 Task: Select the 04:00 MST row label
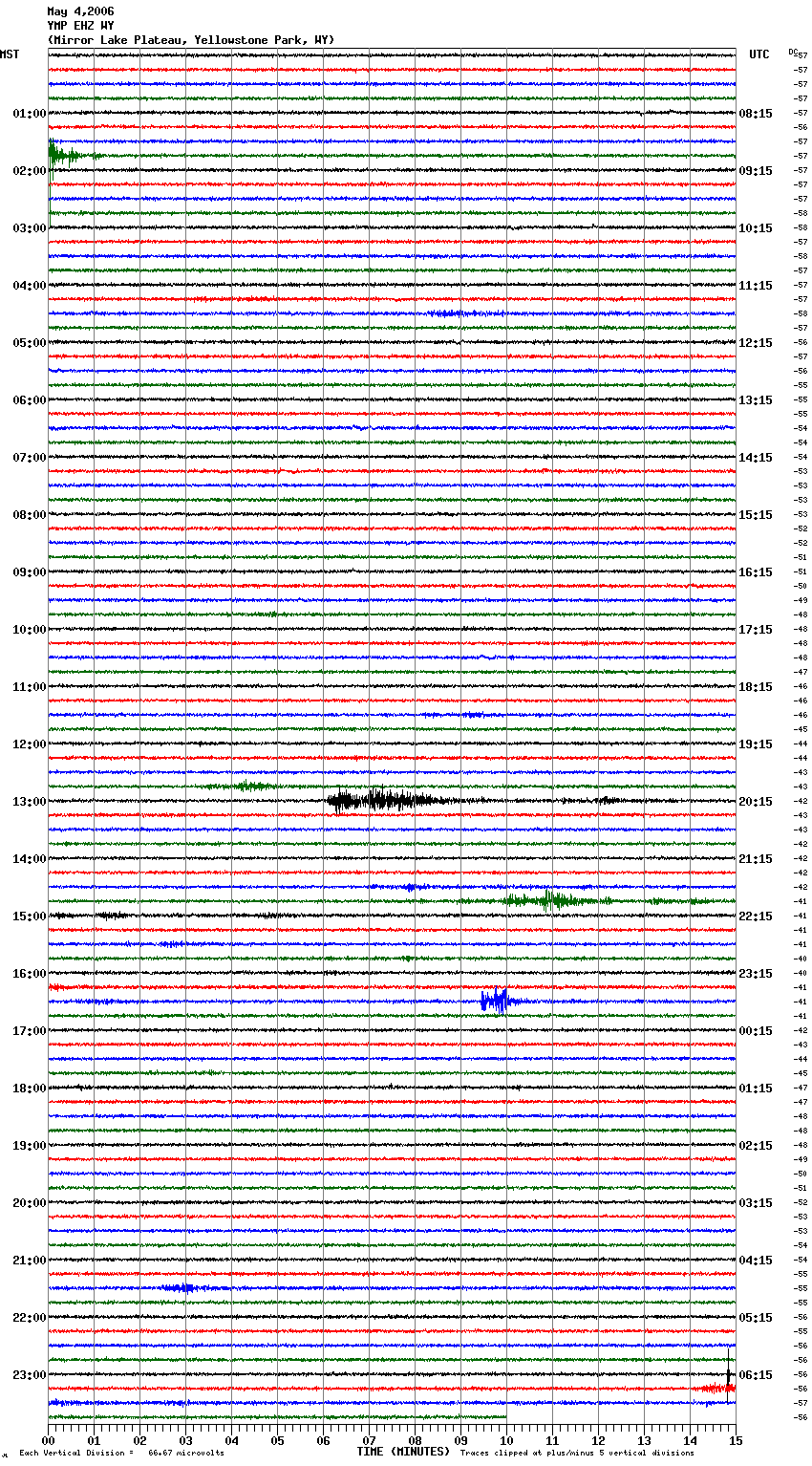pyautogui.click(x=30, y=286)
